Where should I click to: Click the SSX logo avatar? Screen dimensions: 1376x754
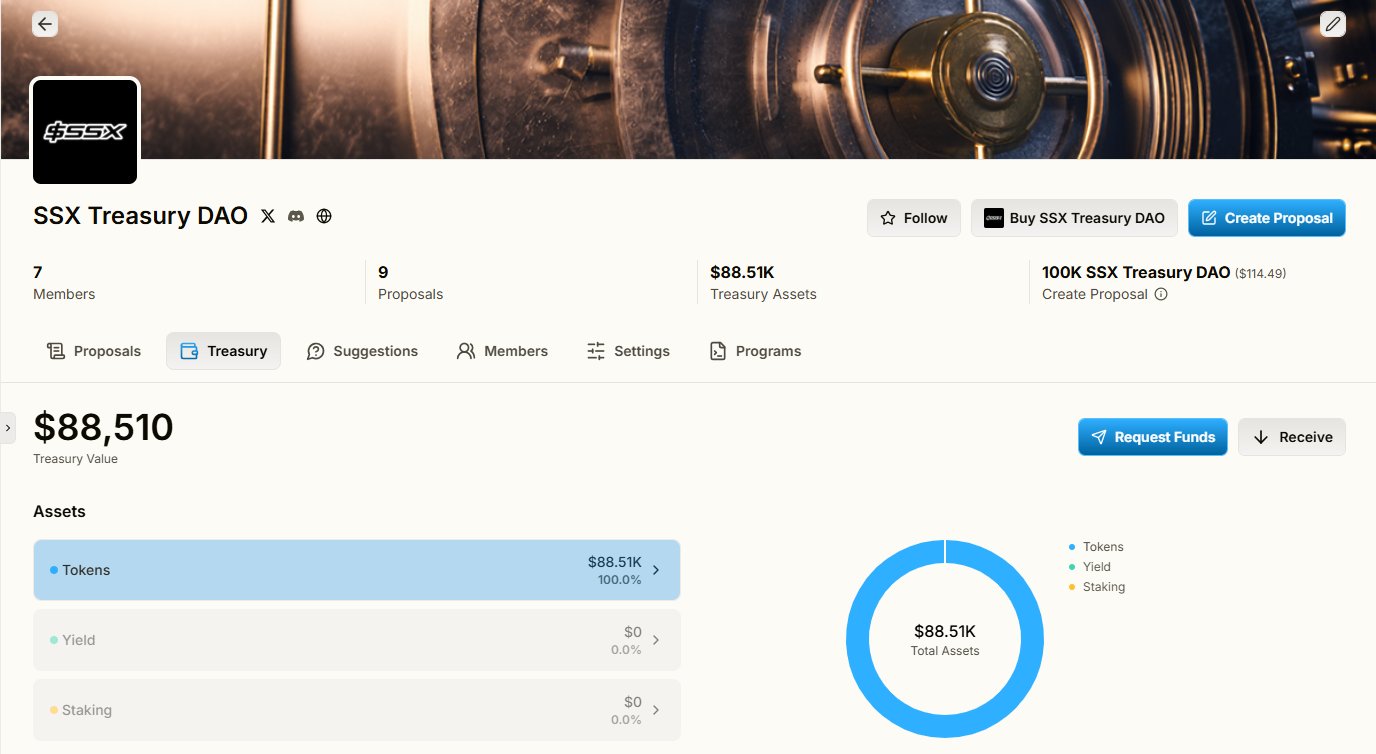pyautogui.click(x=85, y=132)
